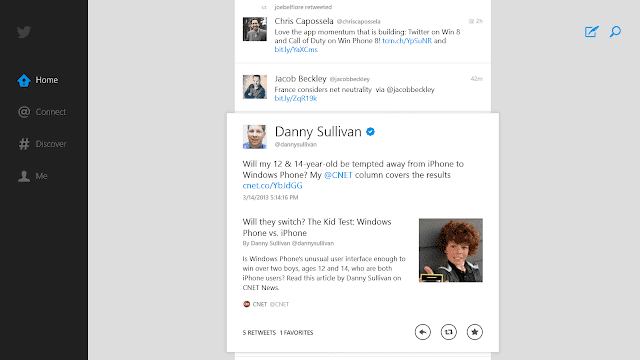Click the Home house icon
This screenshot has width=640, height=360.
(24, 80)
